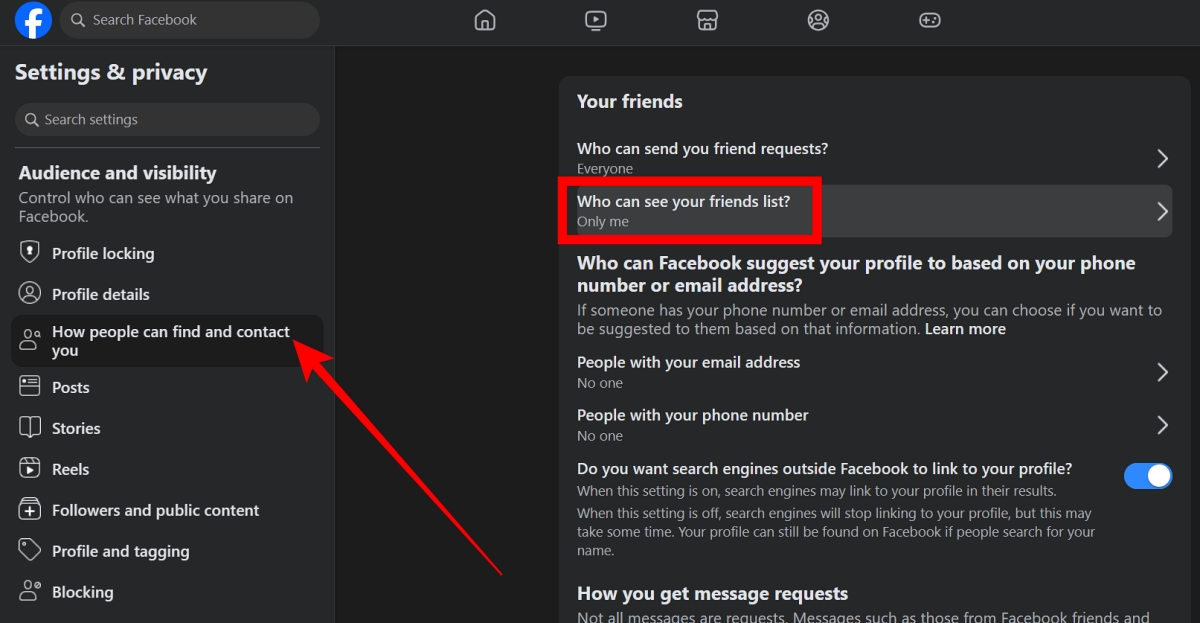The width and height of the screenshot is (1200, 623).
Task: Click the Settings & privacy heading
Action: click(x=111, y=73)
